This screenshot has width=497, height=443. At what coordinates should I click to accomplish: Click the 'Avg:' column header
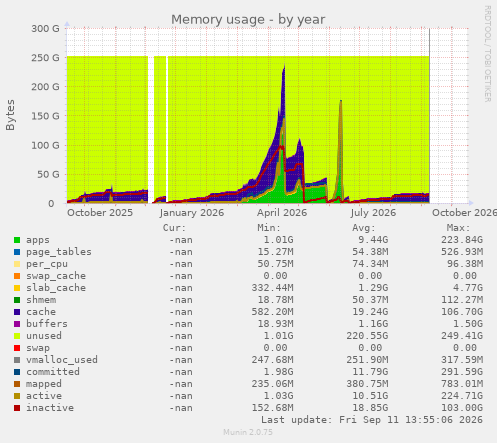coord(364,228)
